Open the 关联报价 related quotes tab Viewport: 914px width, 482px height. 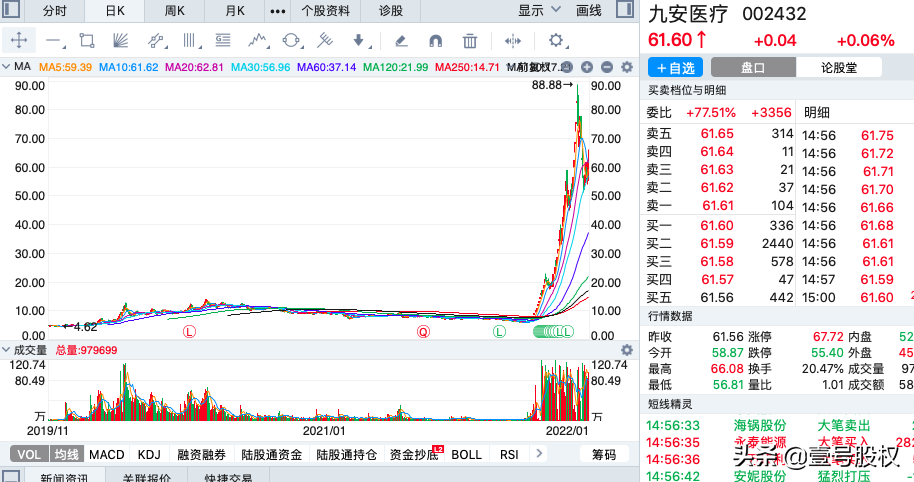click(x=146, y=477)
